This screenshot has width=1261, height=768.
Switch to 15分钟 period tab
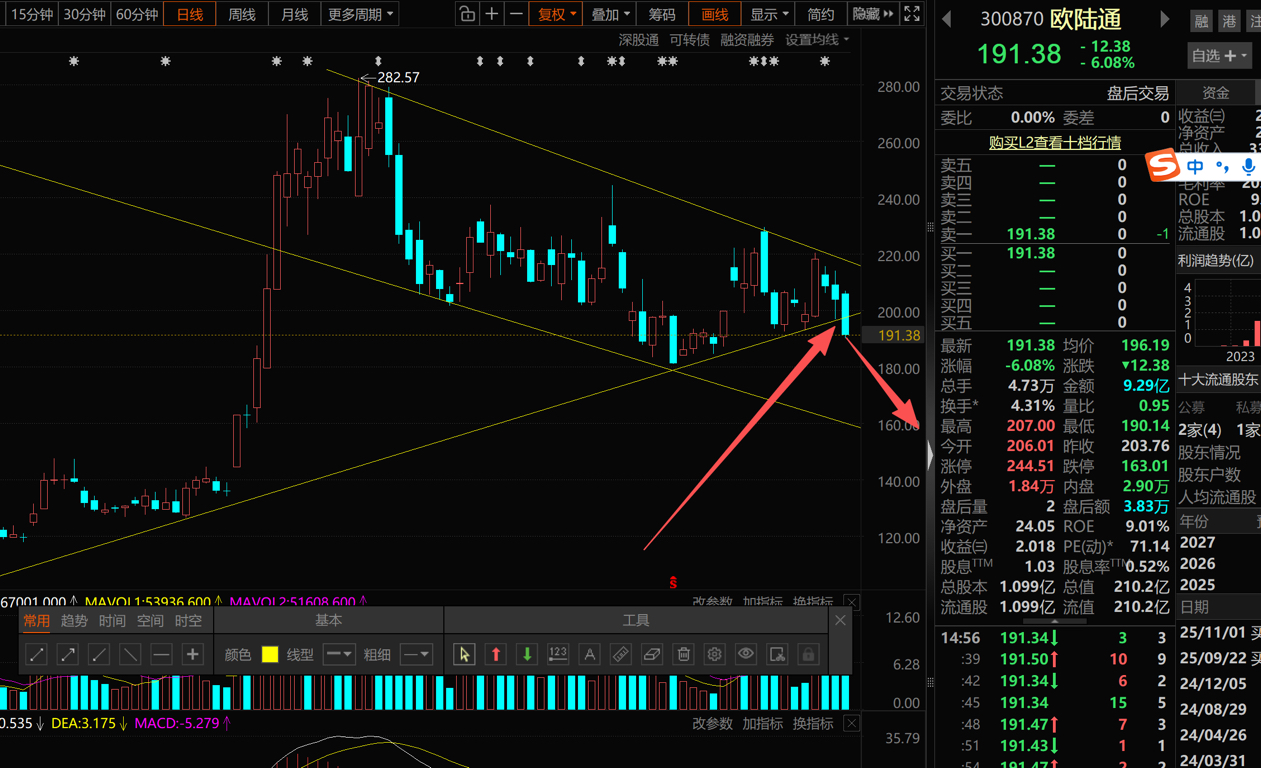[31, 14]
